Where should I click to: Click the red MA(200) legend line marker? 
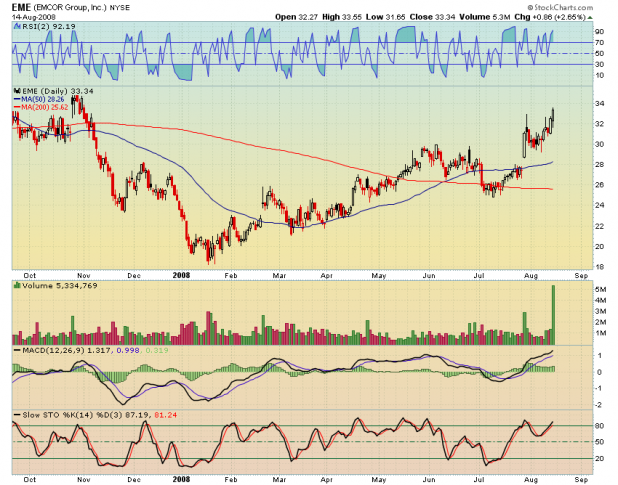17,107
